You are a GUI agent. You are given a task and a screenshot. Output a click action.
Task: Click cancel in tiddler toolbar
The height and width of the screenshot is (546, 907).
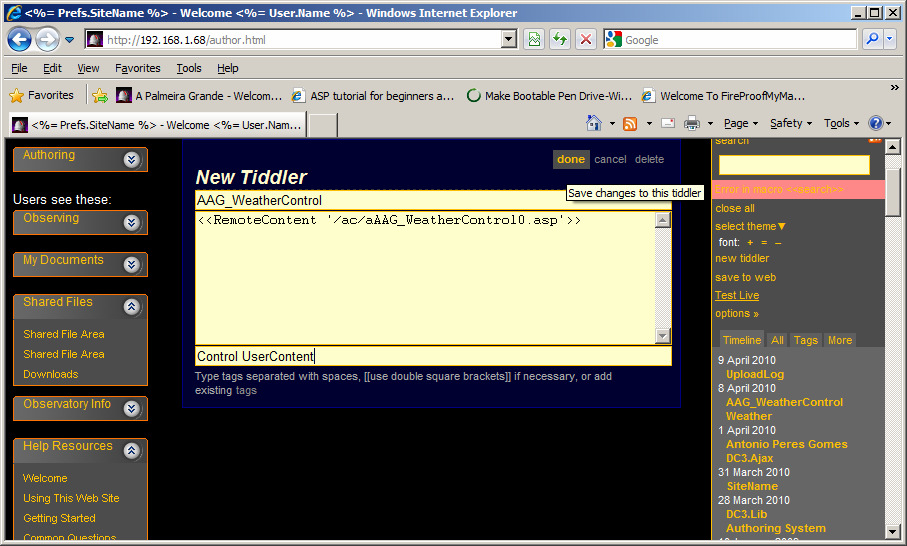610,159
